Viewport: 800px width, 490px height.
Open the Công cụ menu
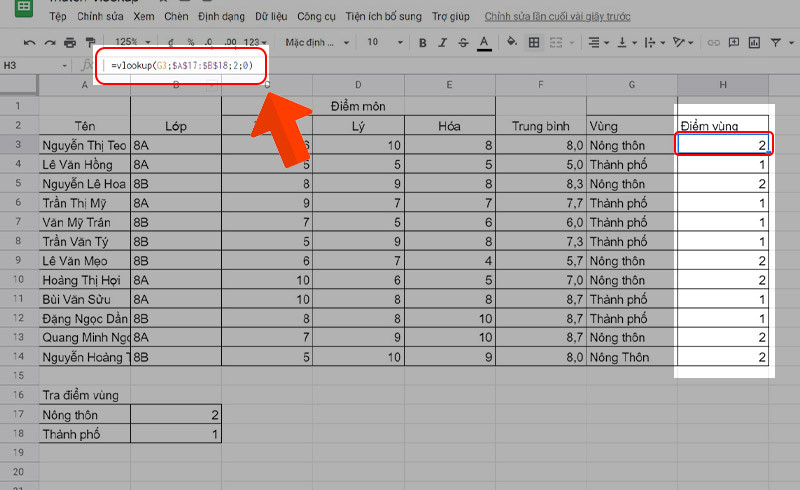point(316,16)
